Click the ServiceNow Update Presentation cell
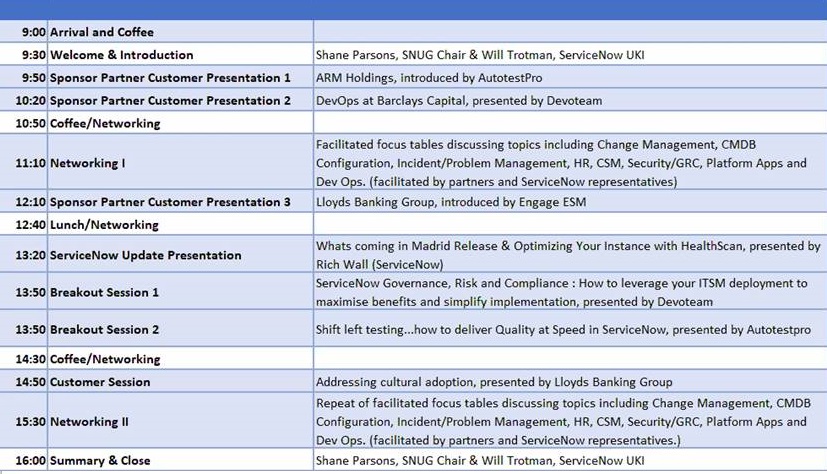Viewport: 827px width, 474px height. click(x=180, y=254)
